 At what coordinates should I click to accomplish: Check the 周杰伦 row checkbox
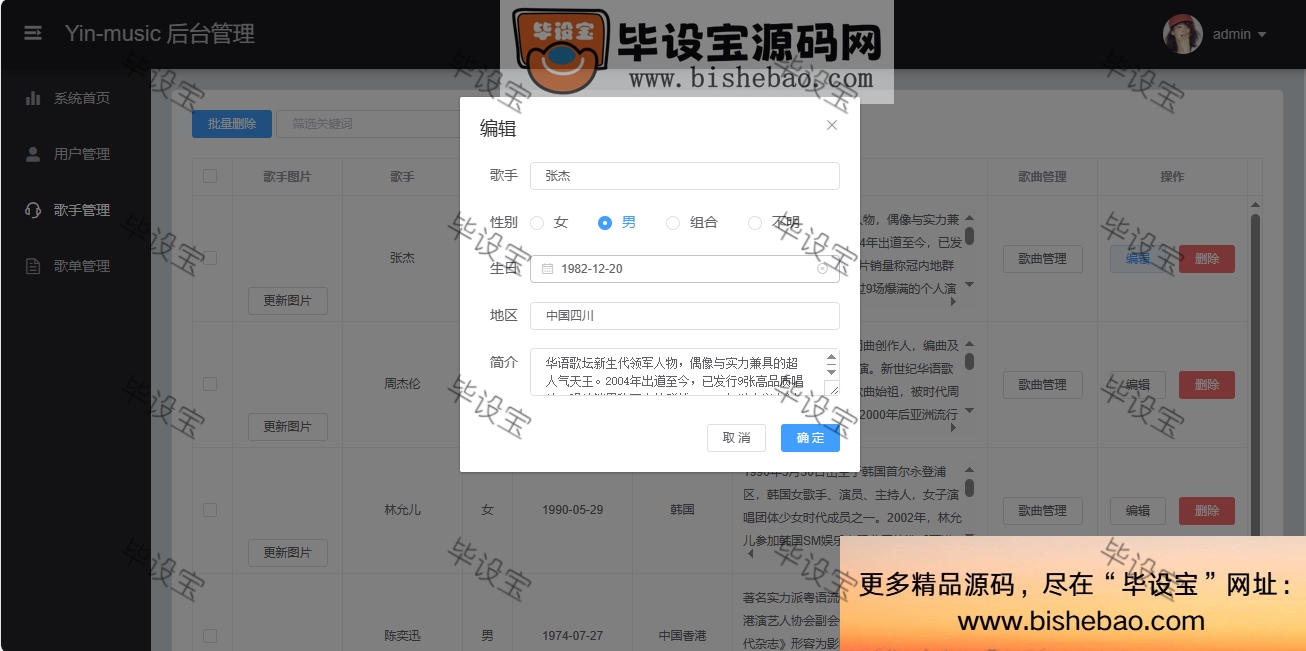pyautogui.click(x=210, y=383)
